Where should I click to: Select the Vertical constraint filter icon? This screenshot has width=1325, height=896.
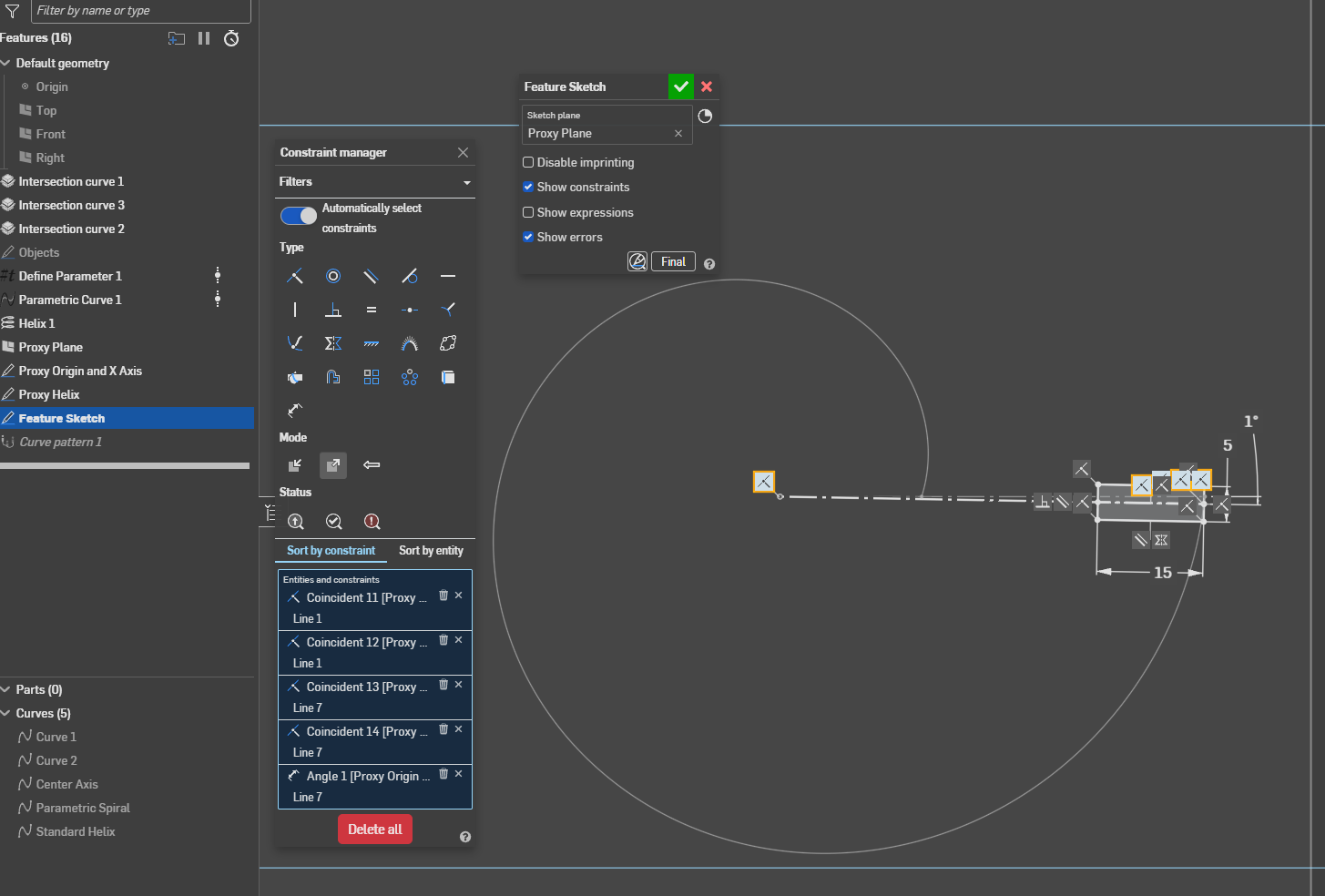coord(295,310)
